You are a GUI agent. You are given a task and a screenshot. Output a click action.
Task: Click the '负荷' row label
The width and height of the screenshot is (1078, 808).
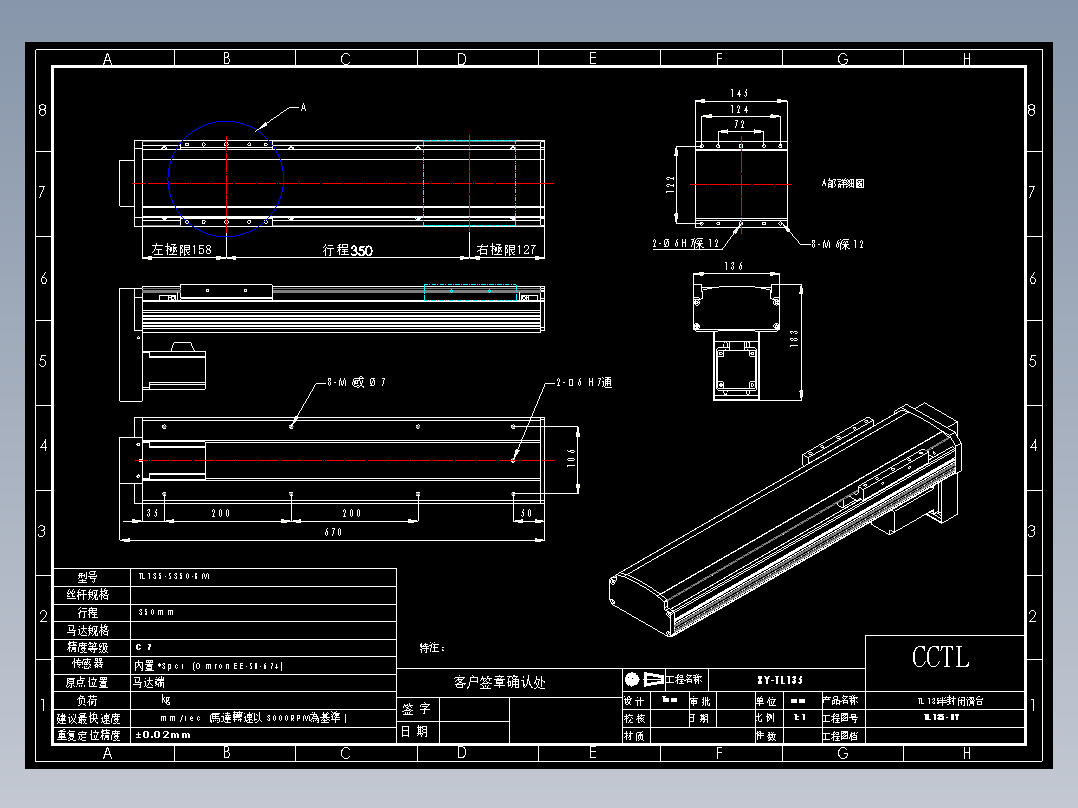tap(87, 701)
